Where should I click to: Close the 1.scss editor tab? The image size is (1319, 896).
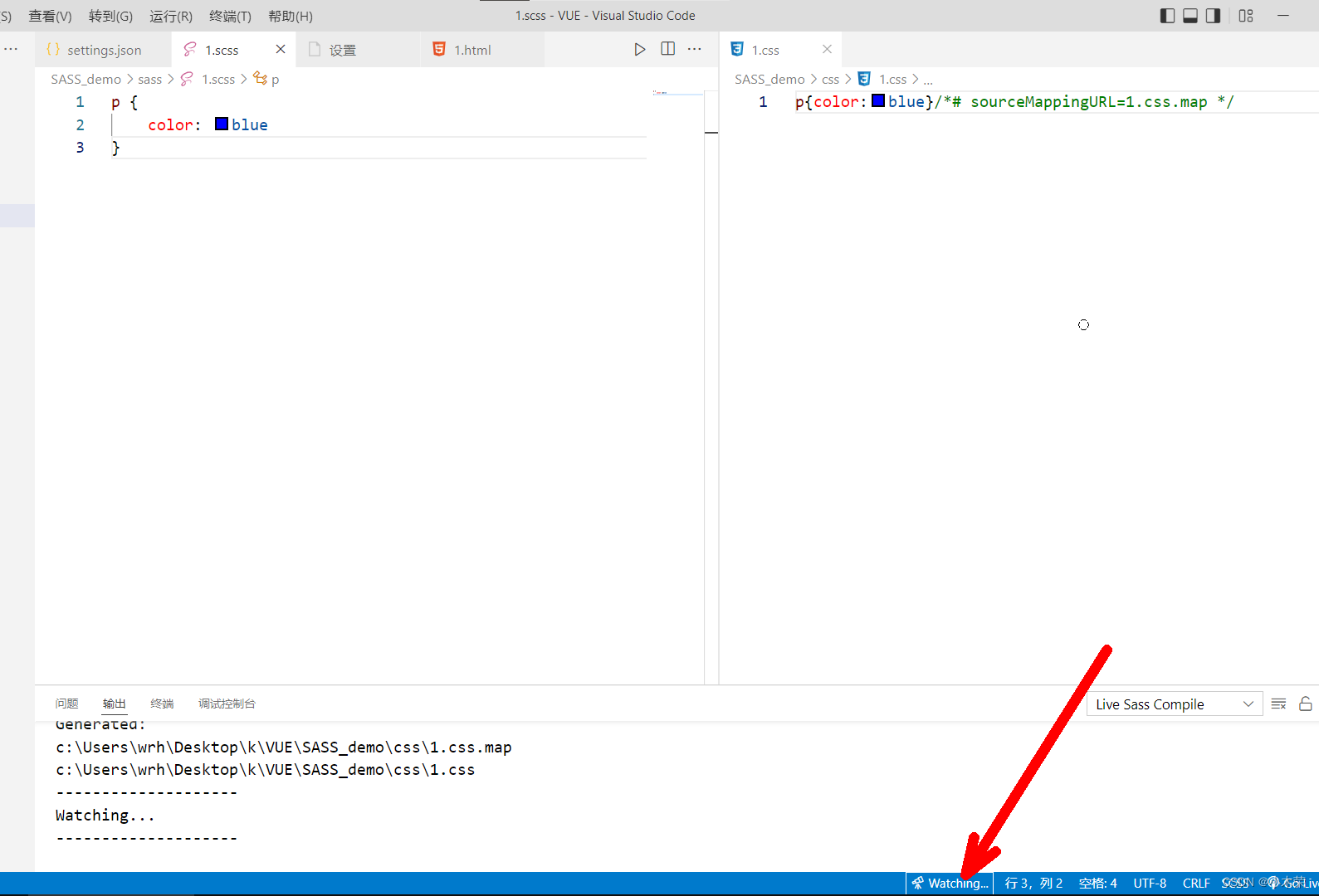tap(281, 49)
